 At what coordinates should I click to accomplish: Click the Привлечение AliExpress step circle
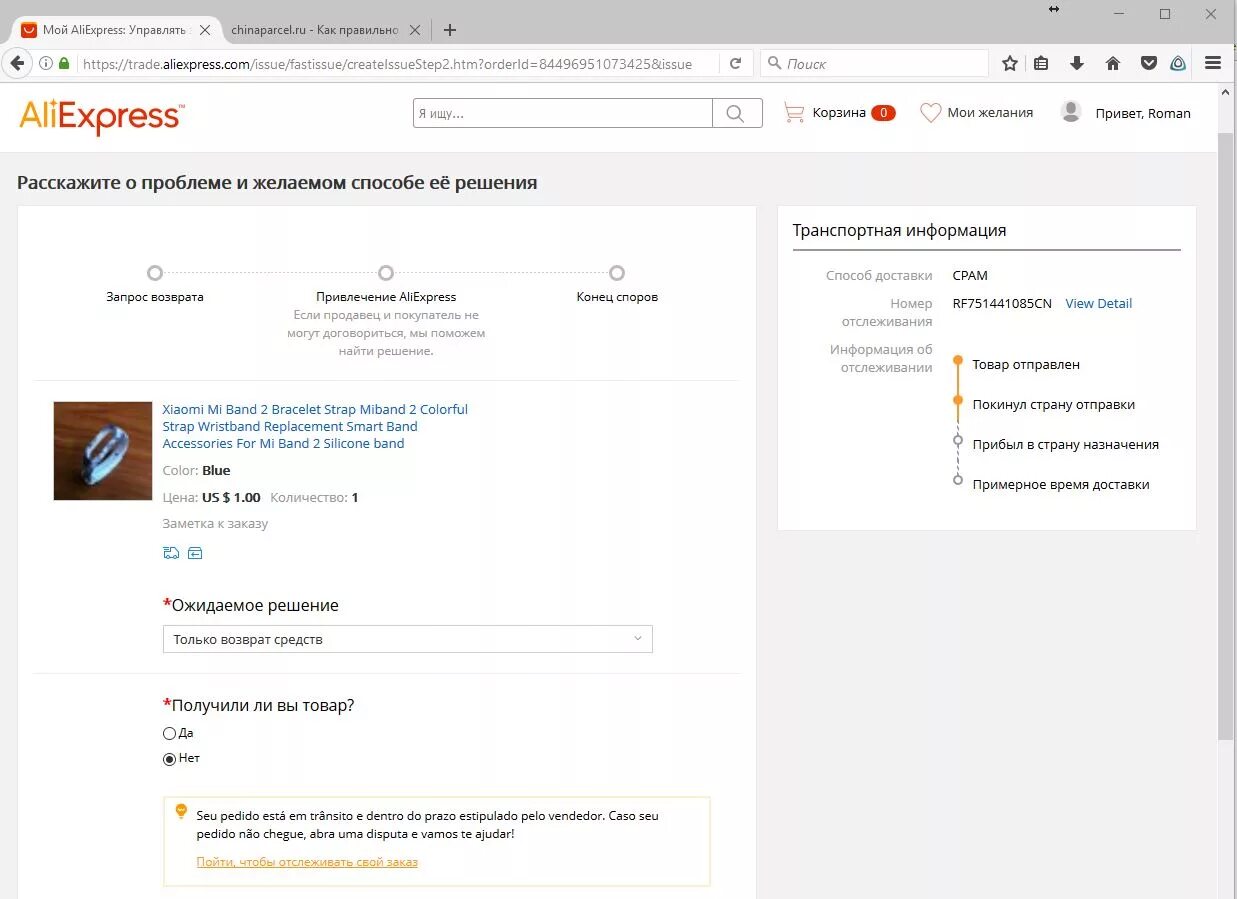tap(386, 273)
